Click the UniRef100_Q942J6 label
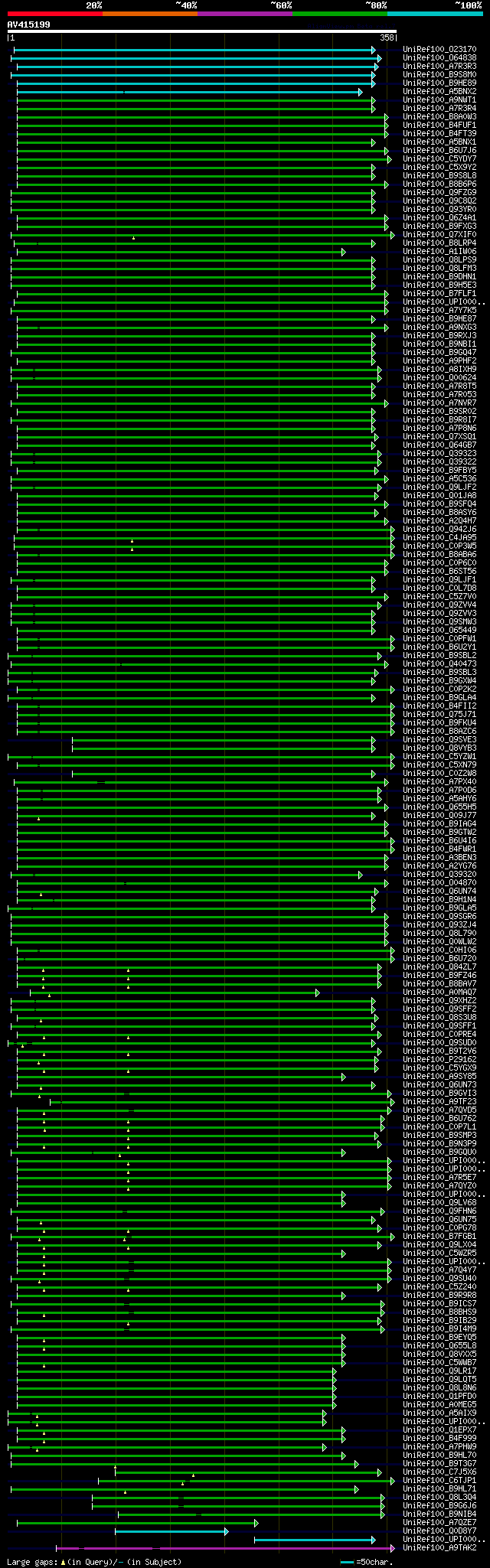490x1568 pixels. (439, 530)
